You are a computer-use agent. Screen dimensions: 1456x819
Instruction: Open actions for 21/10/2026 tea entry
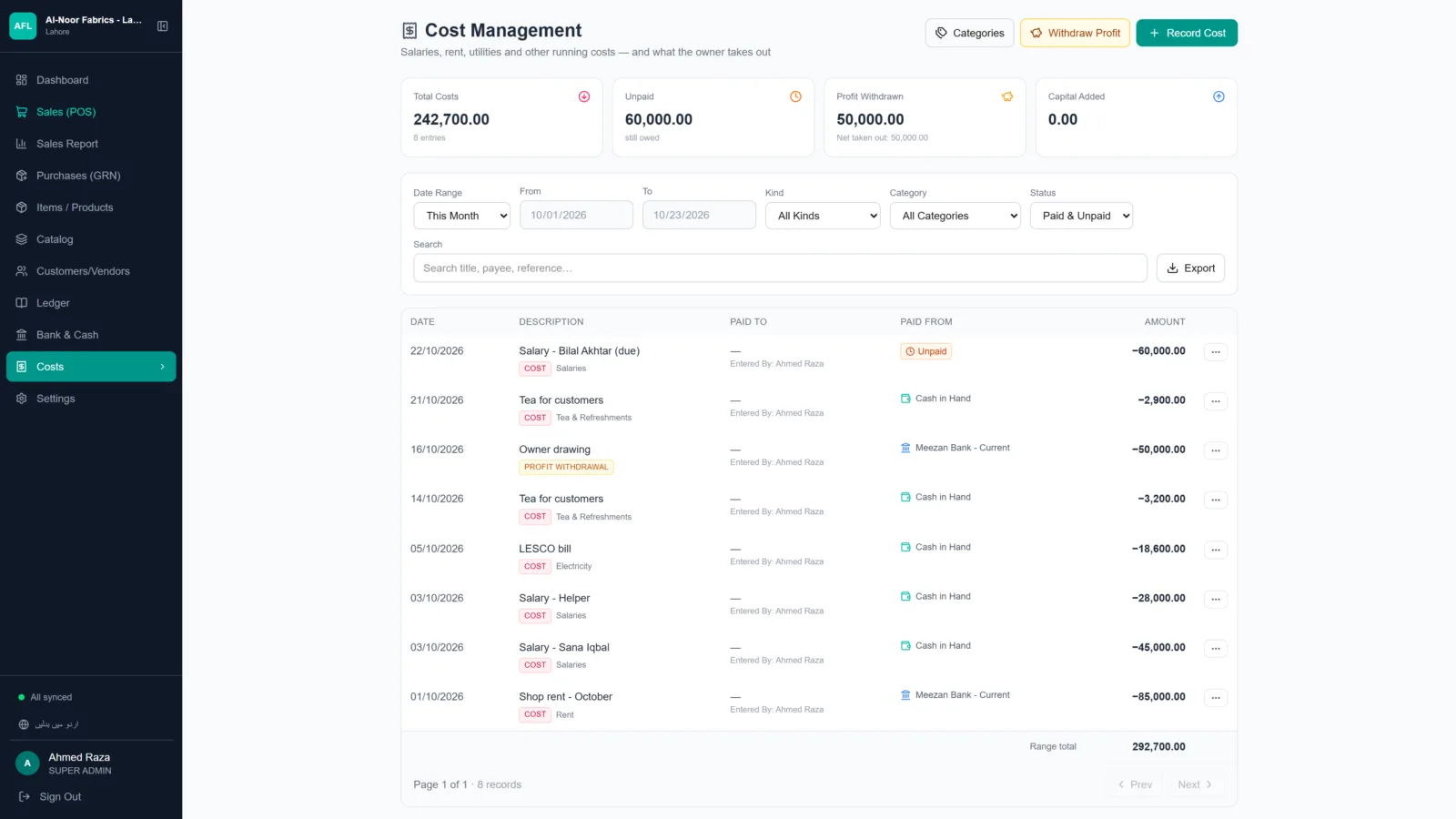tap(1216, 401)
